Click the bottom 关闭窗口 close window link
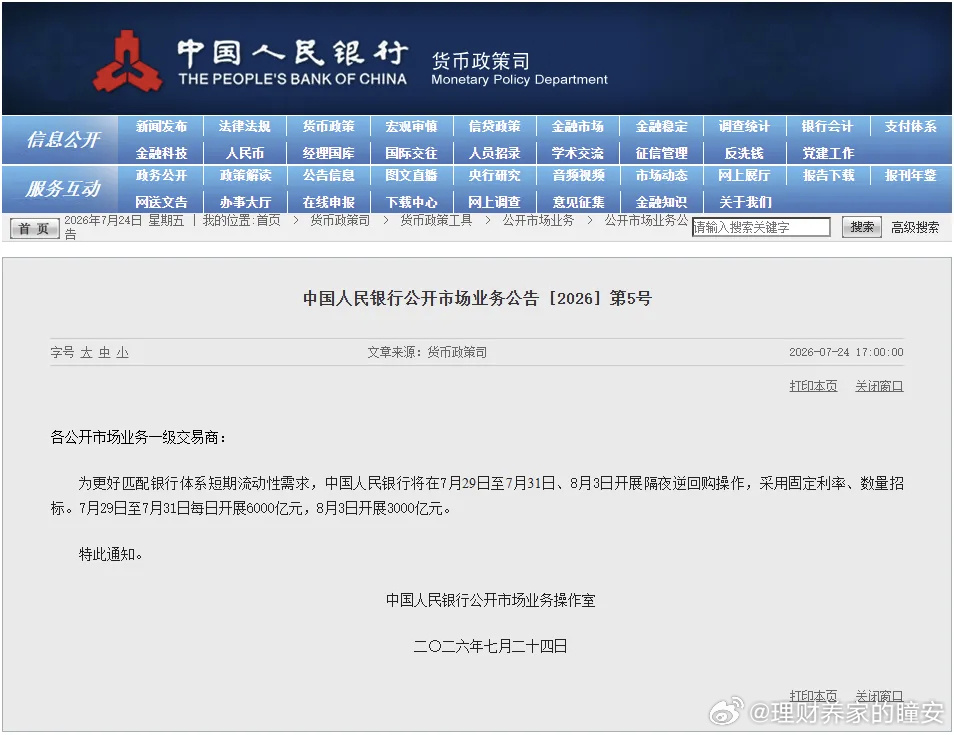954x735 pixels. [x=879, y=695]
